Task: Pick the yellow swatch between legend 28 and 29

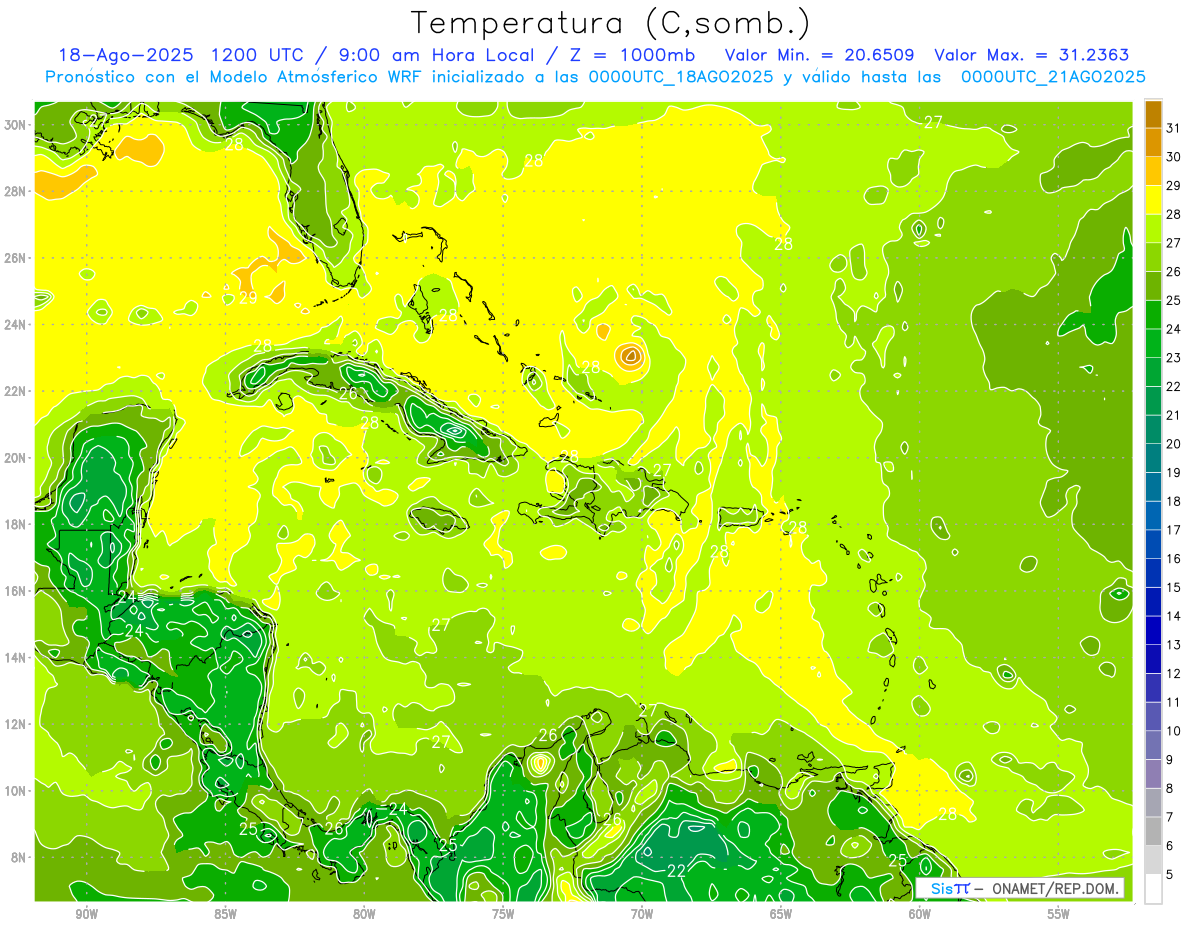Action: [x=1153, y=199]
